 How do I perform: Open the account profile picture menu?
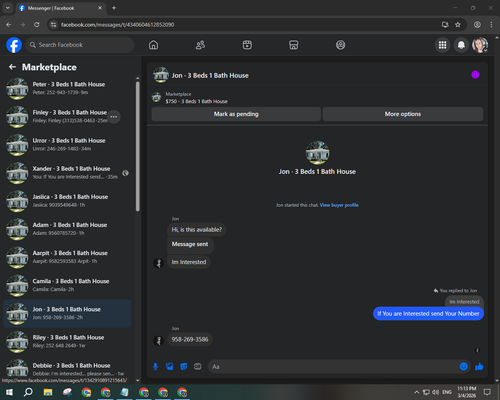(x=480, y=45)
